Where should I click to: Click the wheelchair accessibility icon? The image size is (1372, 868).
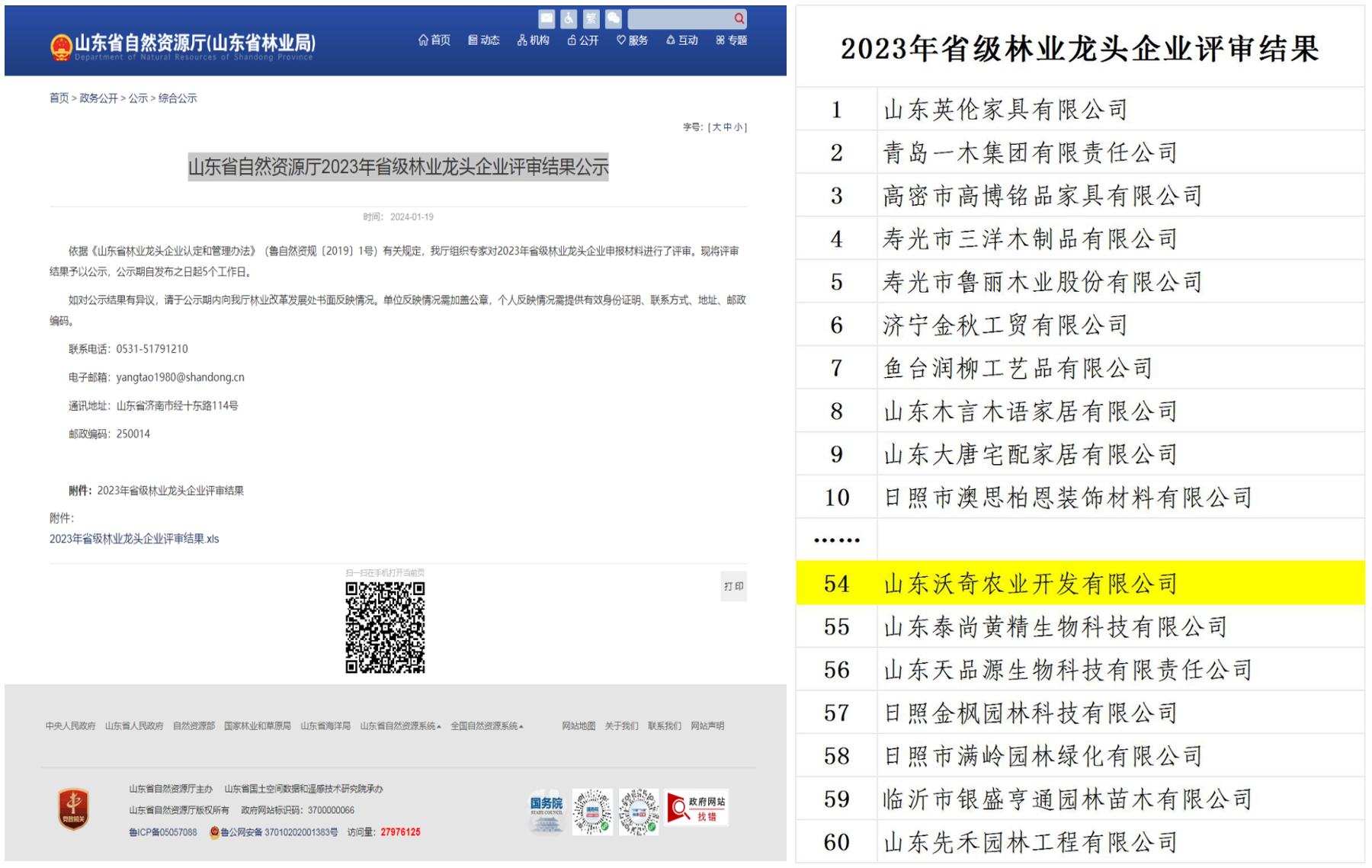569,18
